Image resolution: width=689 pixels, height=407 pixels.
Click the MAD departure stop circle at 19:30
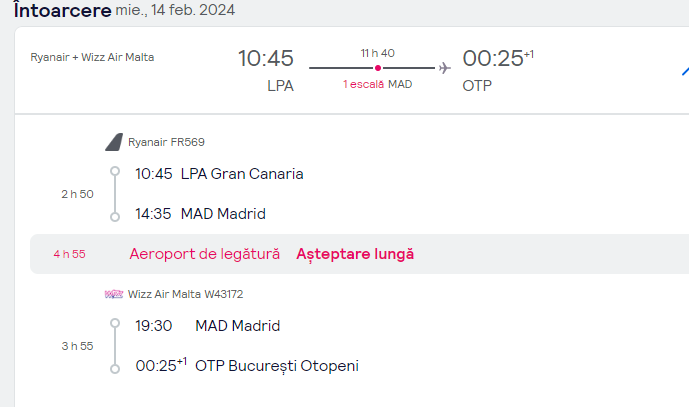(x=115, y=323)
